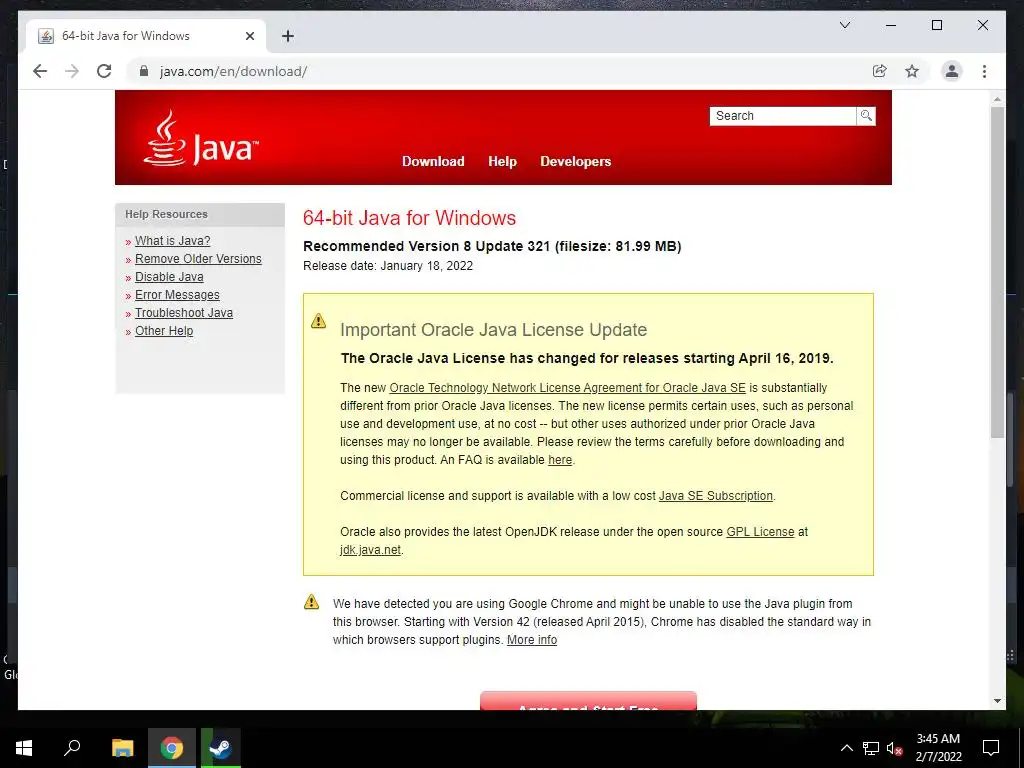Click into the Java site Search field

click(782, 116)
